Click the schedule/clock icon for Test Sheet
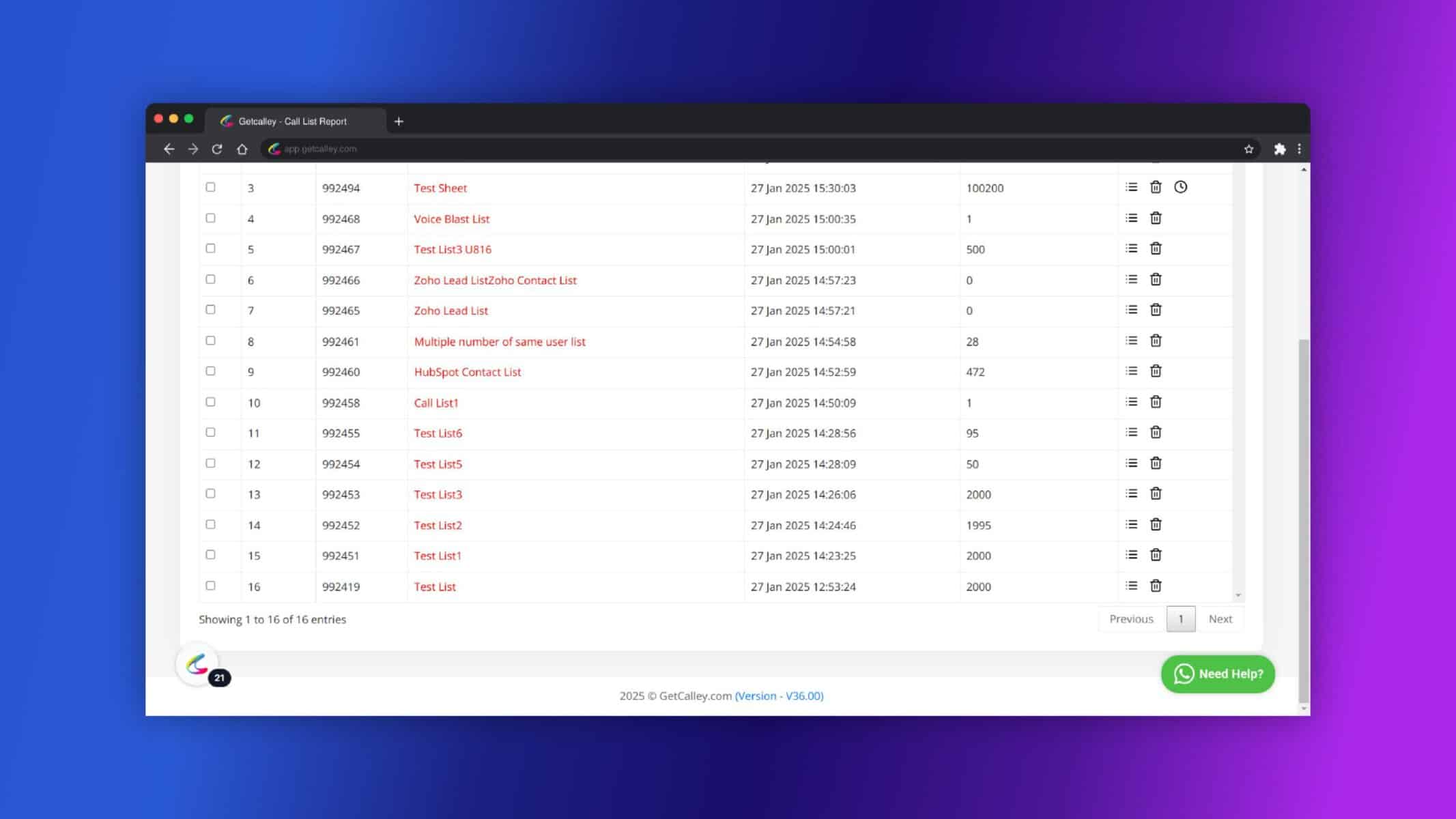 [1181, 187]
